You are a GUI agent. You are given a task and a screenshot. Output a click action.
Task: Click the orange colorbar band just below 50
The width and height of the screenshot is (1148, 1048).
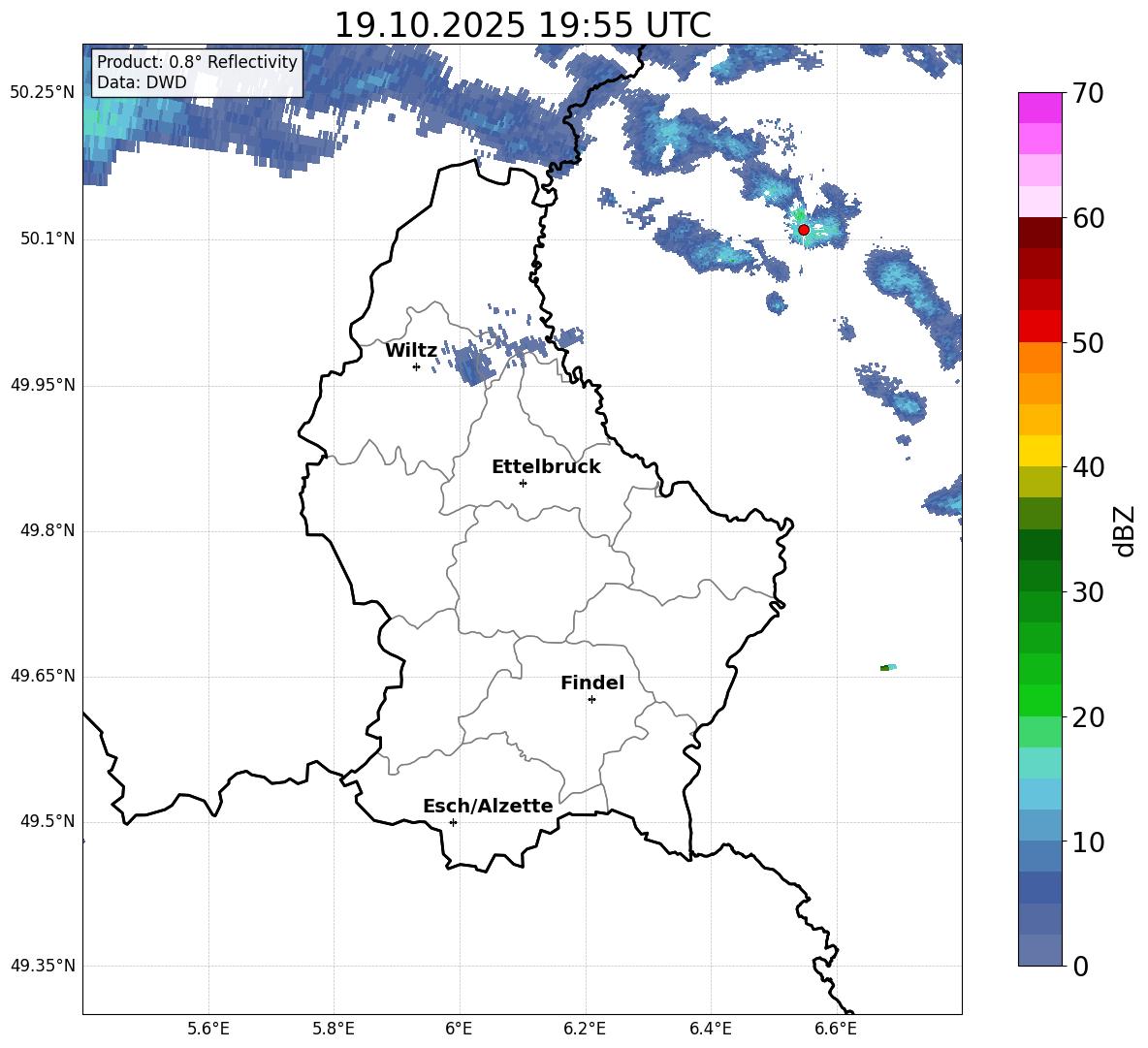tap(1039, 357)
